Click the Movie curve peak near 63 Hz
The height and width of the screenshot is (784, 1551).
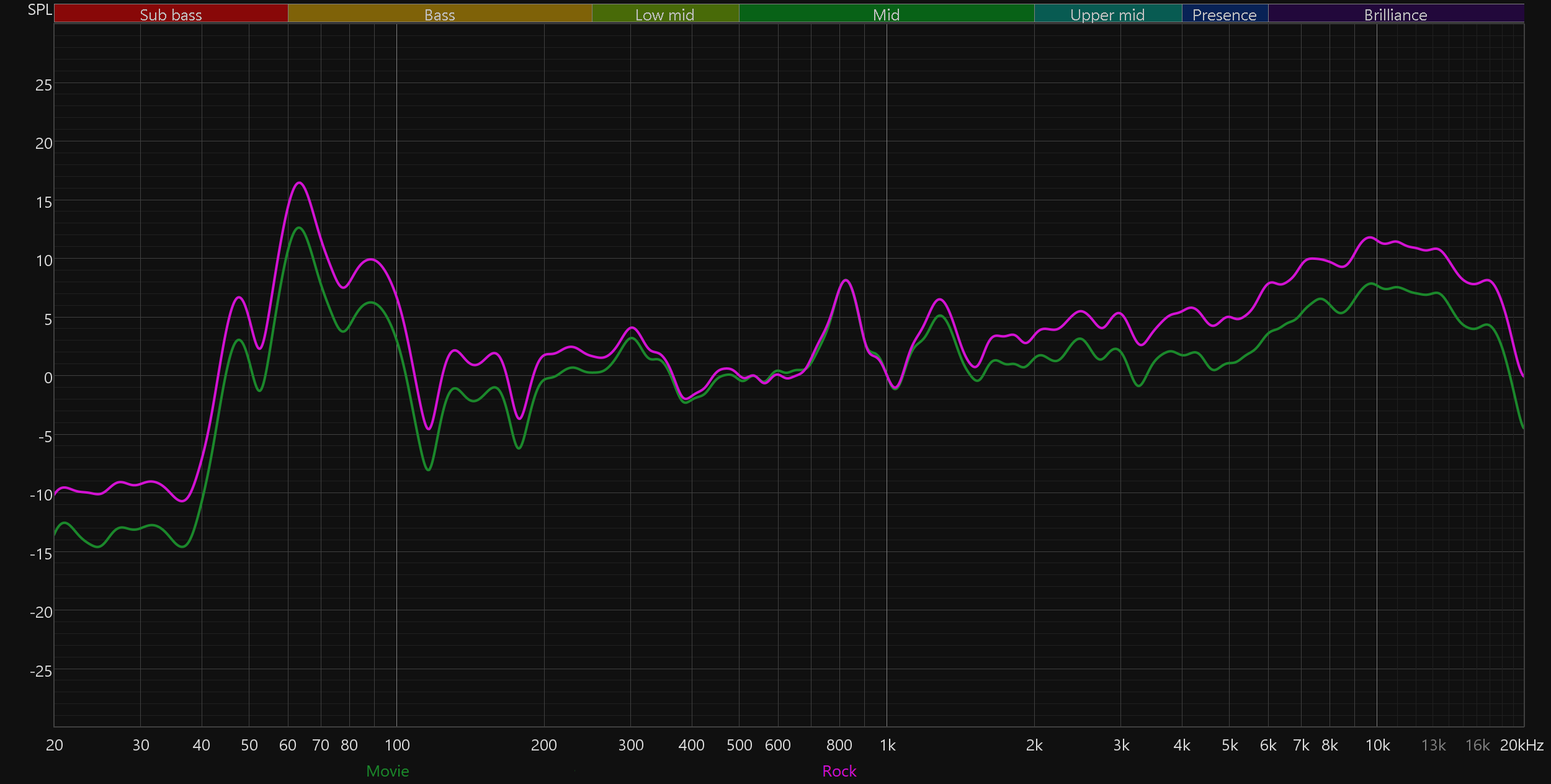pyautogui.click(x=299, y=228)
